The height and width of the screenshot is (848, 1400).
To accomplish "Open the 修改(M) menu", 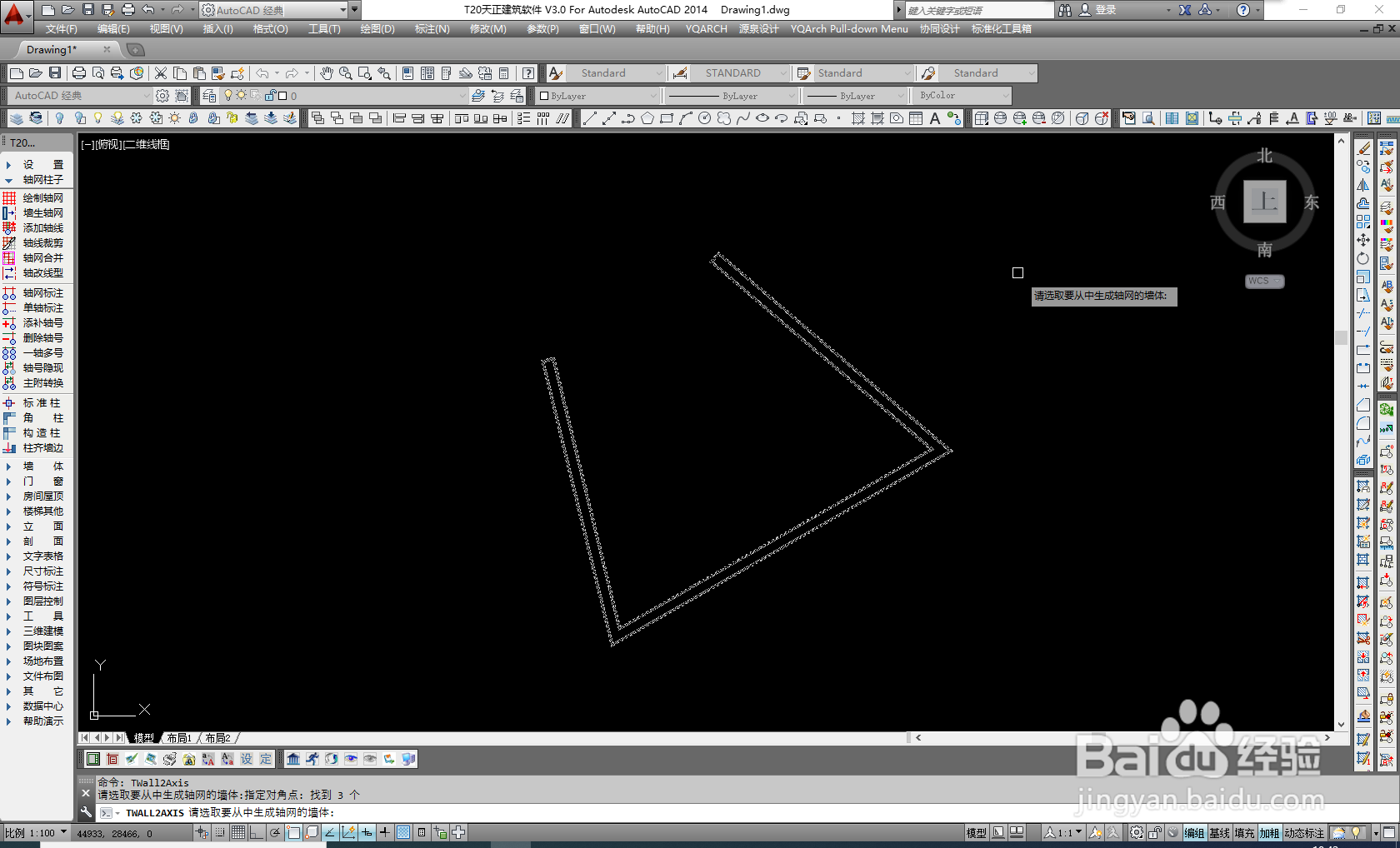I will [487, 29].
